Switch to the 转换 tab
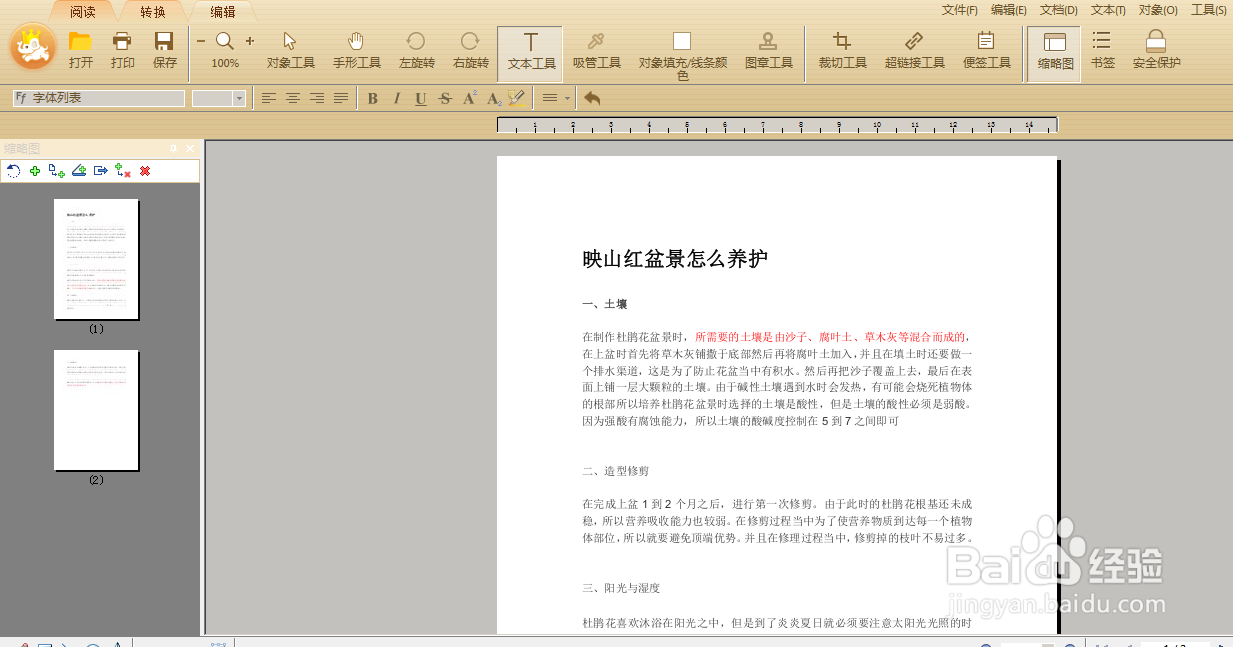This screenshot has width=1233, height=647. 152,12
